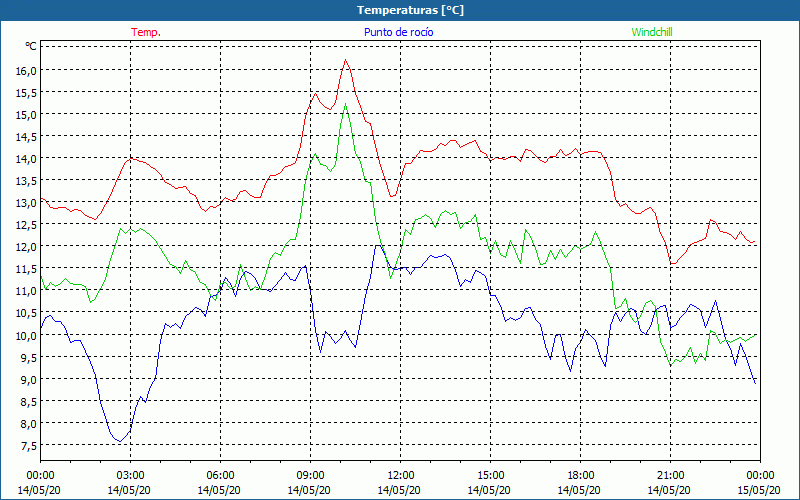This screenshot has width=800, height=500.
Task: Click the 9,5 y-axis value
Action: 28,357
